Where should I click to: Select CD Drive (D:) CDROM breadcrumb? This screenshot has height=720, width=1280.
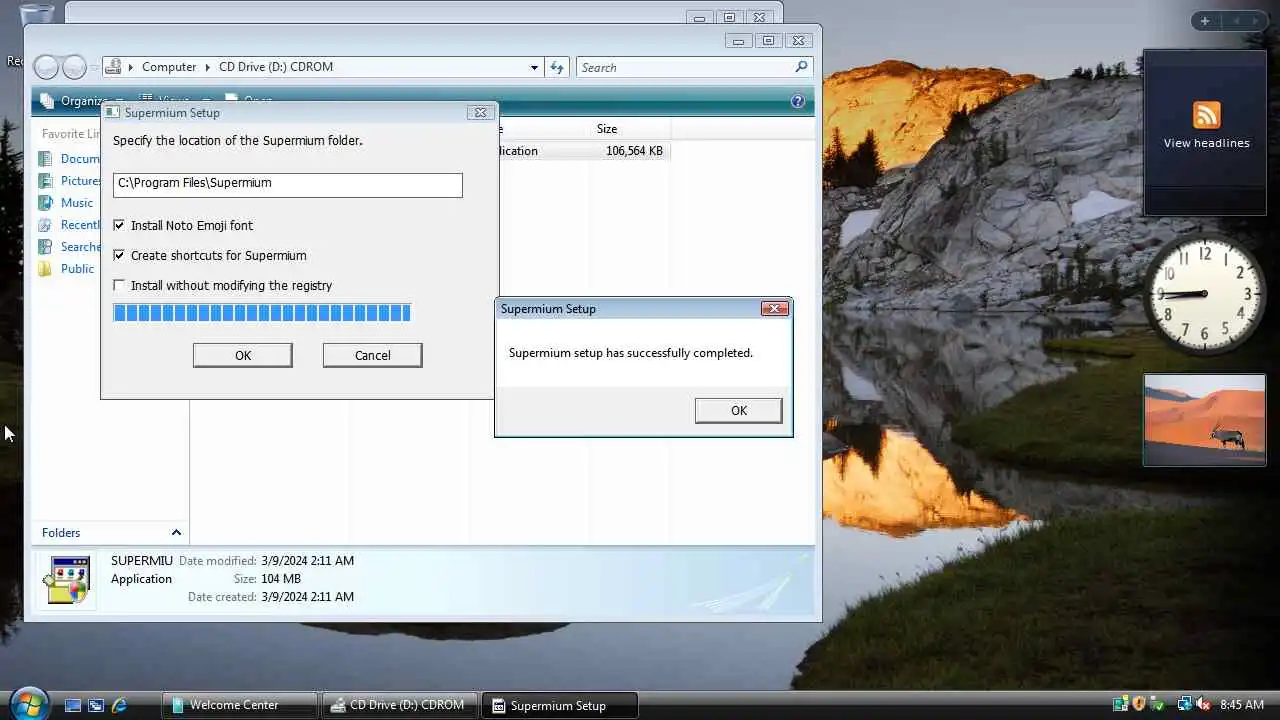coord(276,67)
